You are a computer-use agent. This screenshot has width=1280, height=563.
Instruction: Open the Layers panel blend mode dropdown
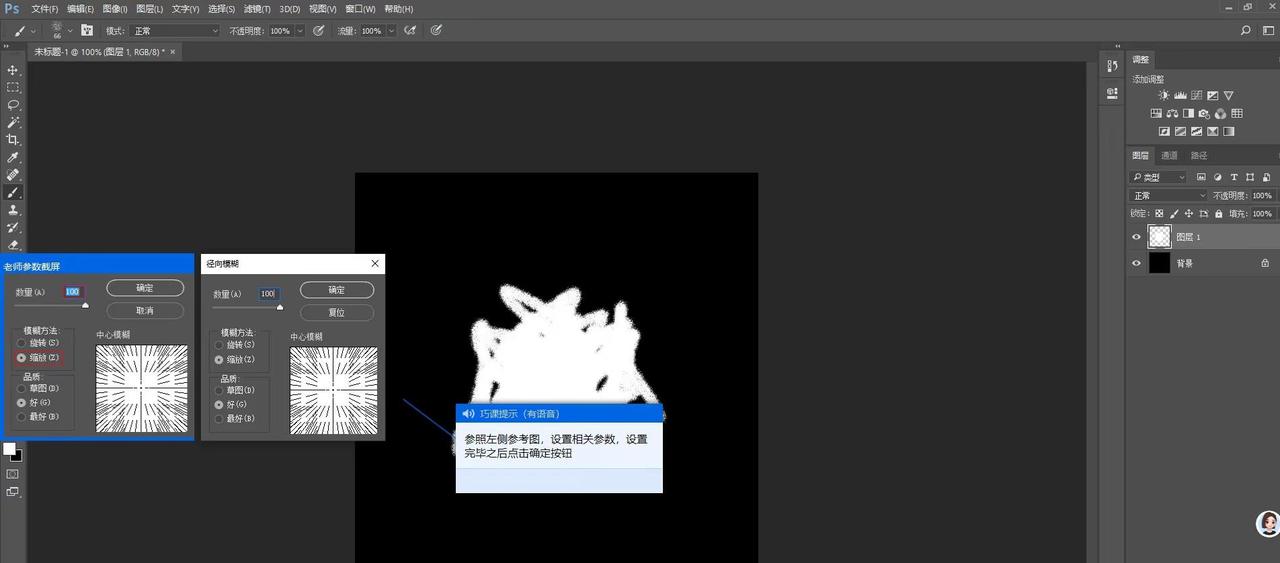coord(1168,196)
